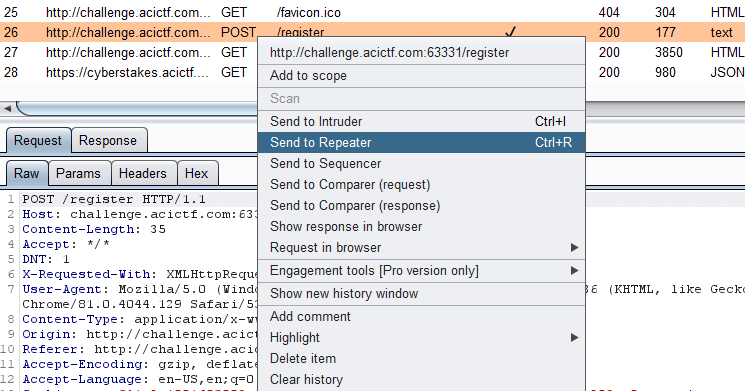This screenshot has width=745, height=391.
Task: Click the horizontal scrollbar left arrow
Action: (x=7, y=108)
